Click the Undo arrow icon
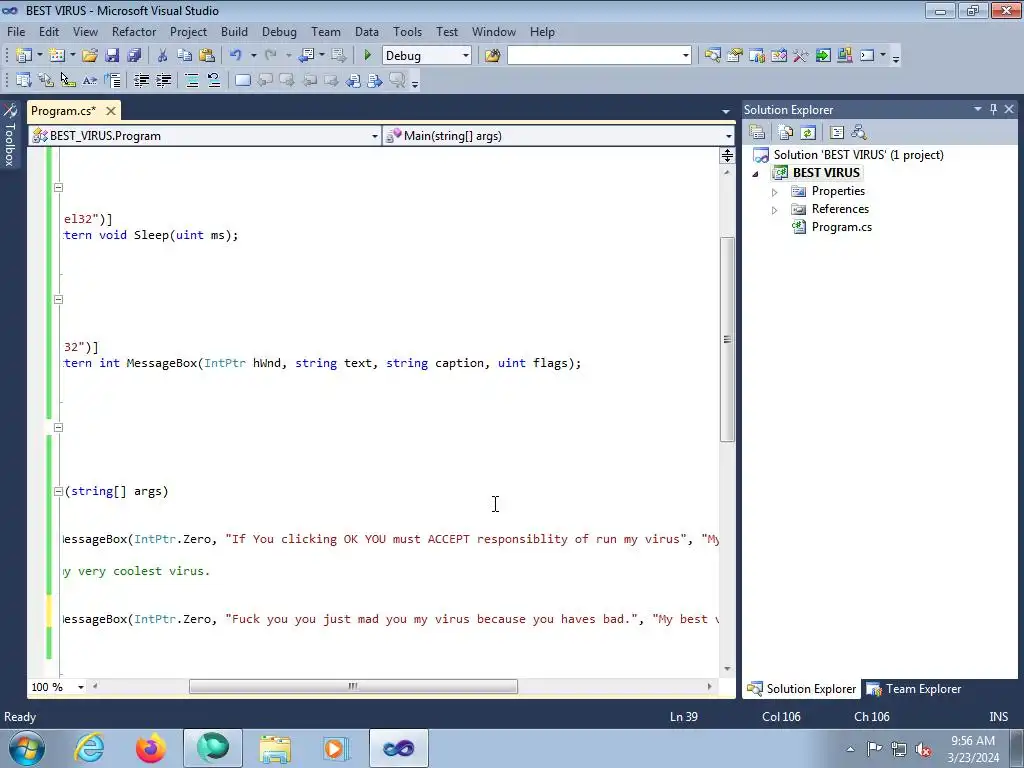 pyautogui.click(x=235, y=56)
